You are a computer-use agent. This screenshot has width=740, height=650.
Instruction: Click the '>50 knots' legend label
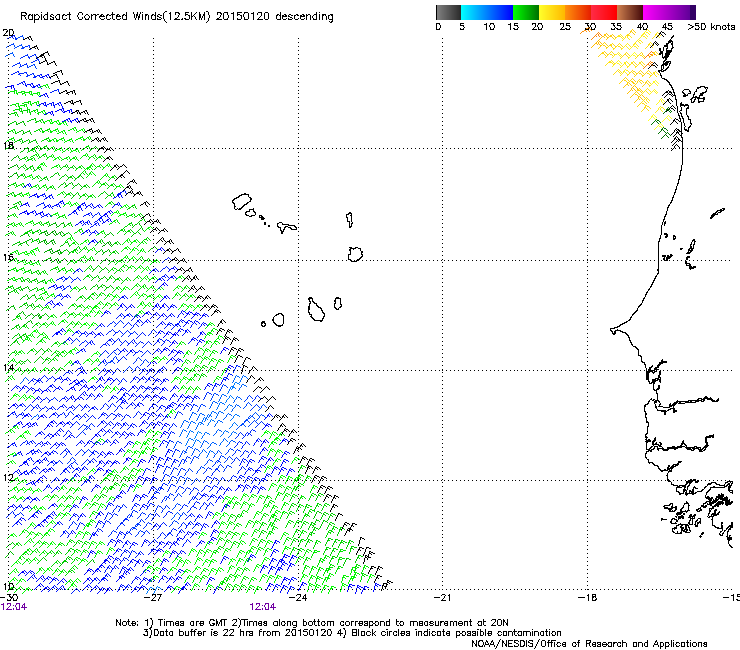click(x=711, y=27)
